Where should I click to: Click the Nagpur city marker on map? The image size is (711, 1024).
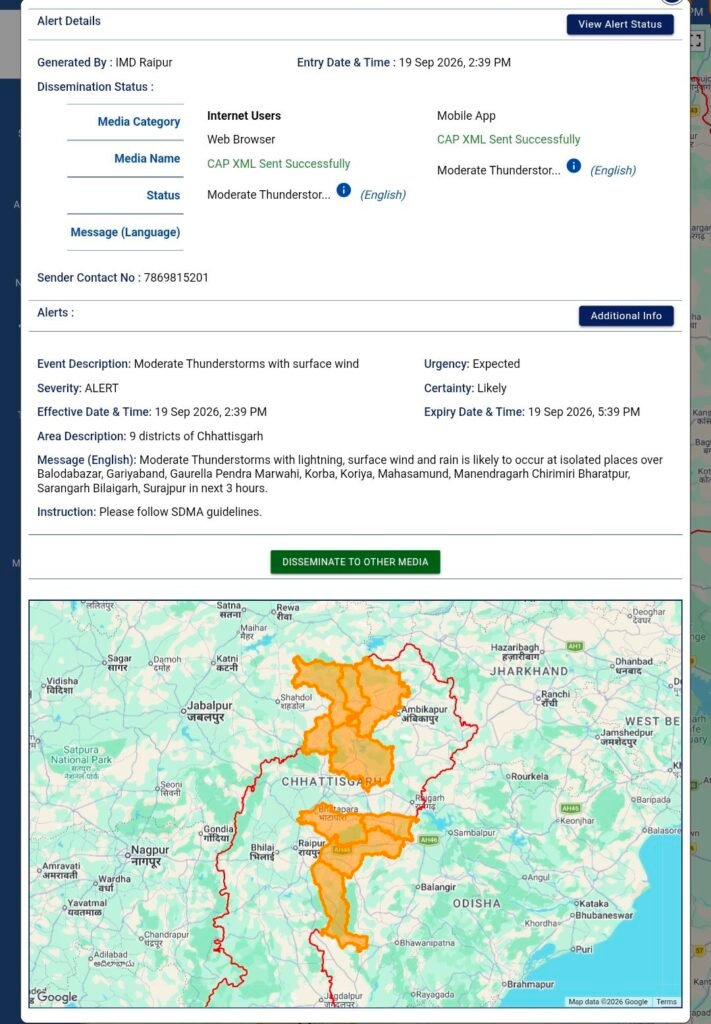click(x=128, y=854)
